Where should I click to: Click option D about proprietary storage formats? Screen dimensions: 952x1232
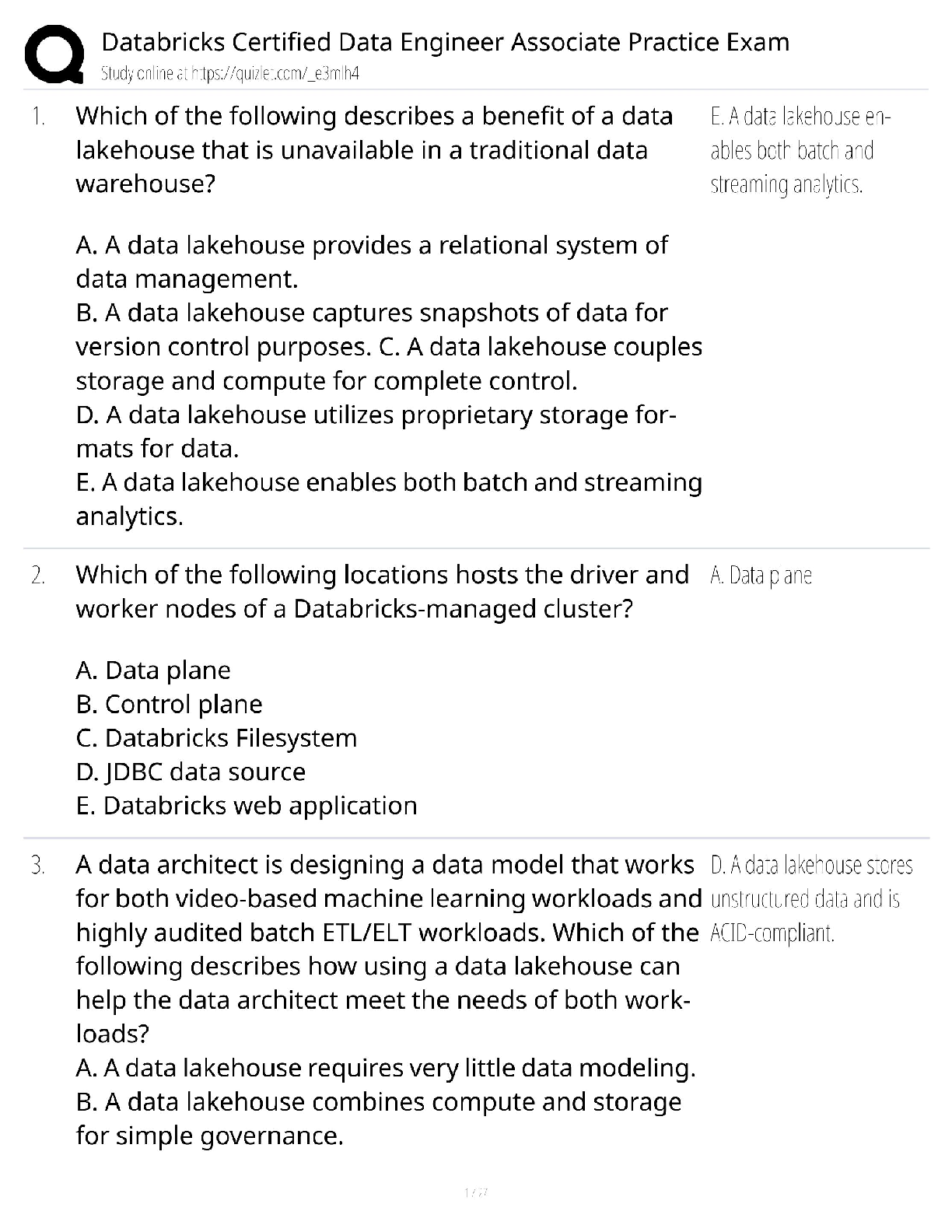(376, 432)
